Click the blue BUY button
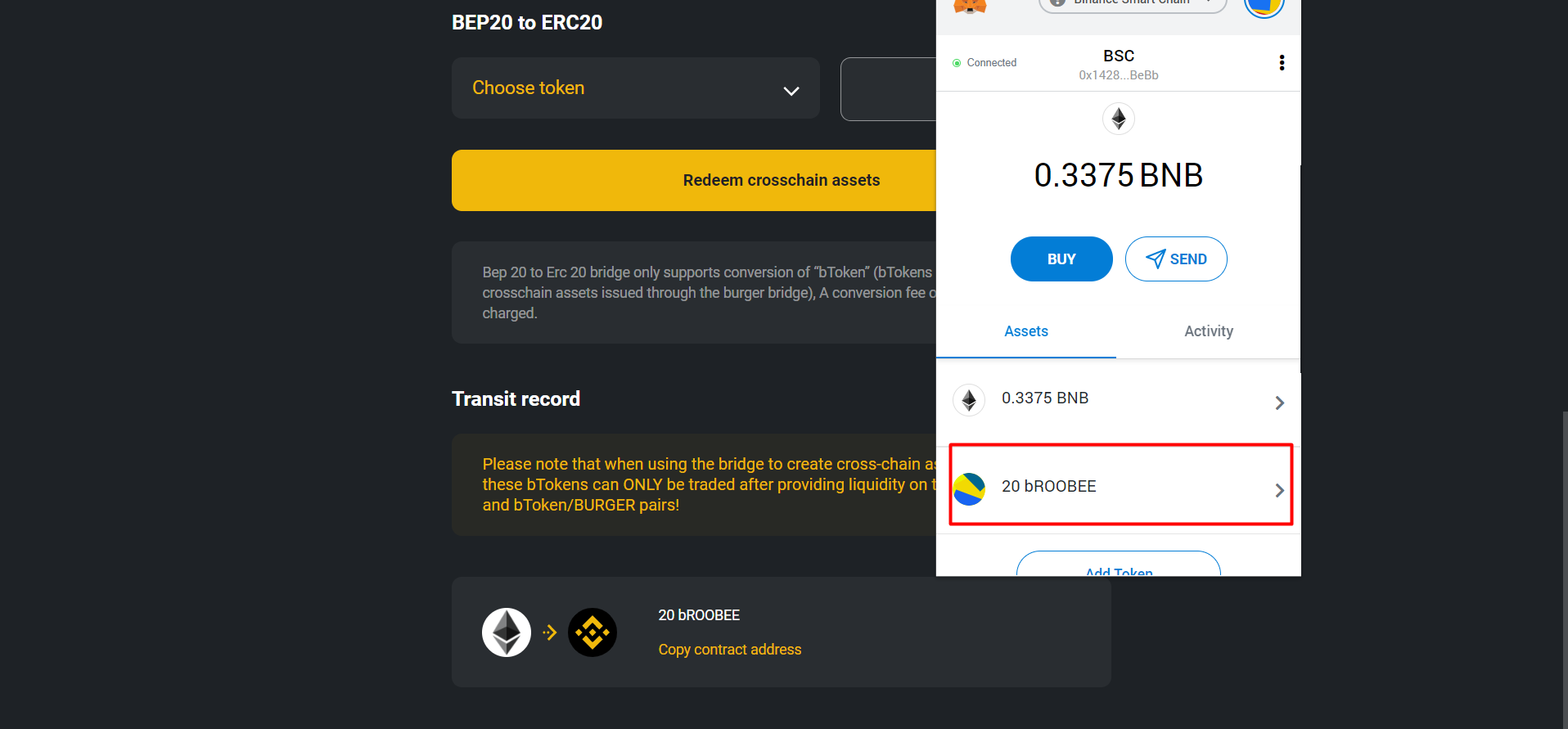The height and width of the screenshot is (729, 1568). click(x=1061, y=259)
